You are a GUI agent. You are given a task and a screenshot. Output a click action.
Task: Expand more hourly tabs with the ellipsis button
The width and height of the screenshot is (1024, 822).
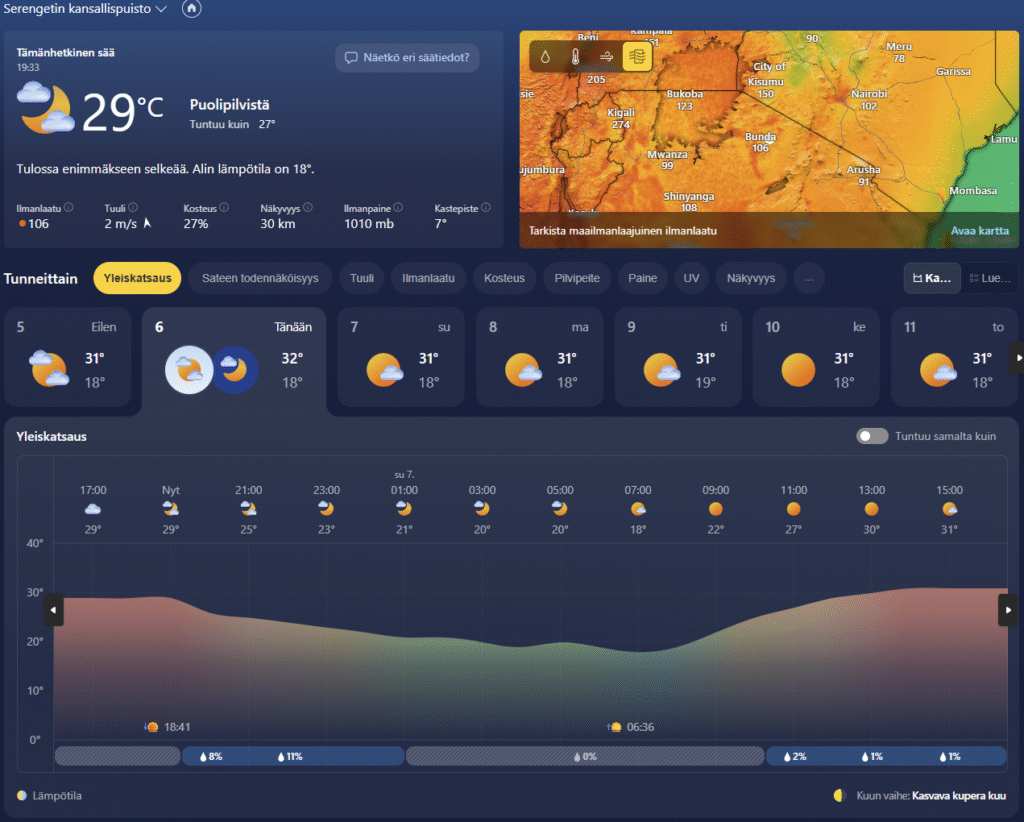pos(809,278)
